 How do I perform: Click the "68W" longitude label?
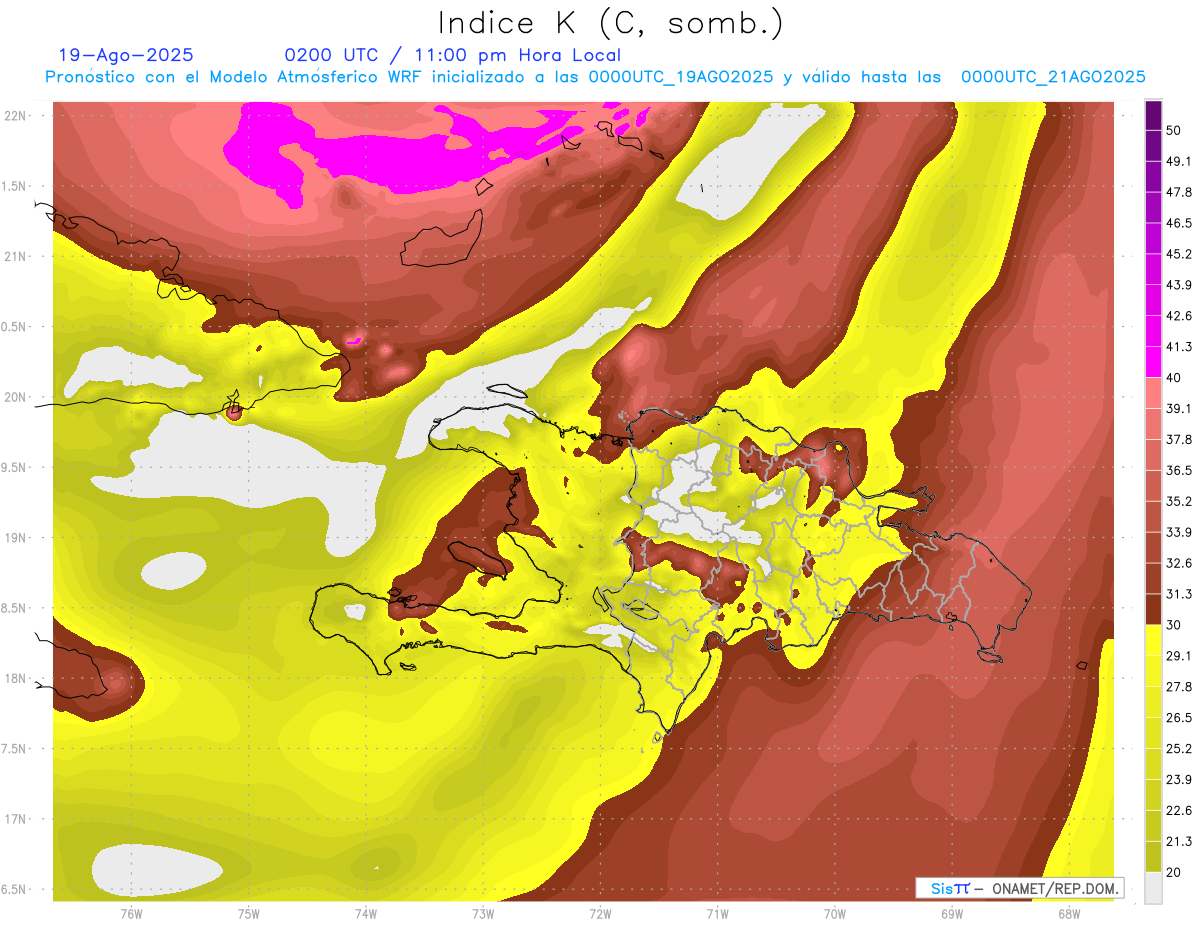pyautogui.click(x=1069, y=914)
